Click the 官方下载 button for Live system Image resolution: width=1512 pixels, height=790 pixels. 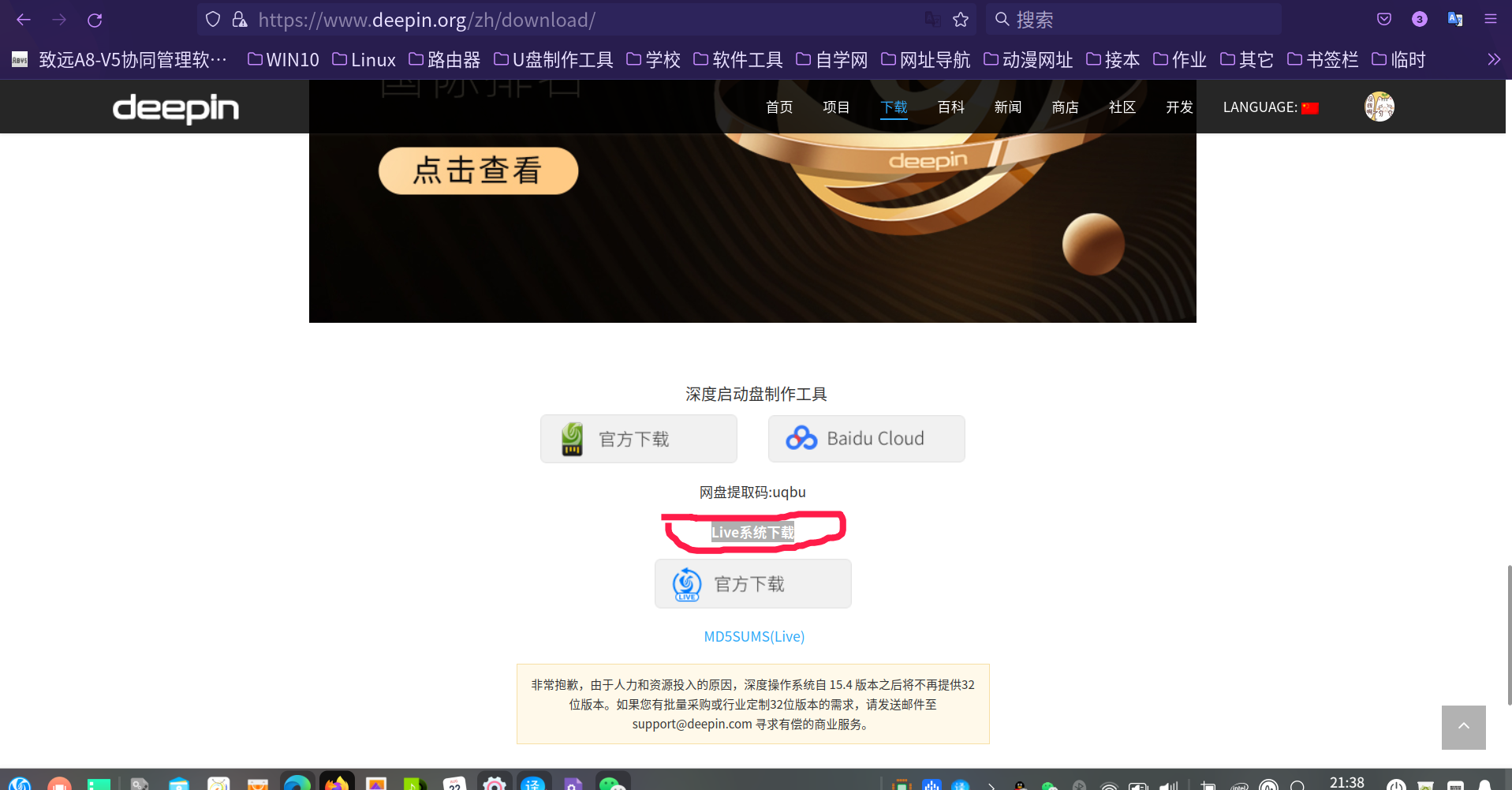752,583
